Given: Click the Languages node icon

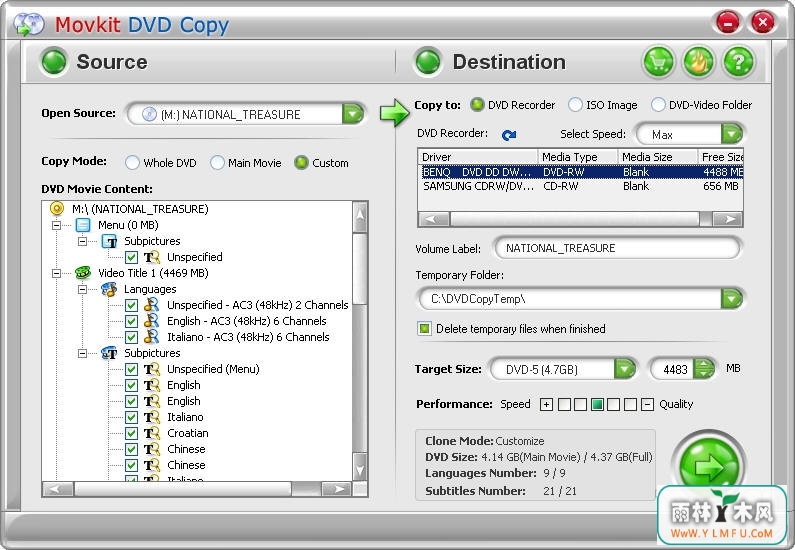Looking at the screenshot, I should 109,289.
